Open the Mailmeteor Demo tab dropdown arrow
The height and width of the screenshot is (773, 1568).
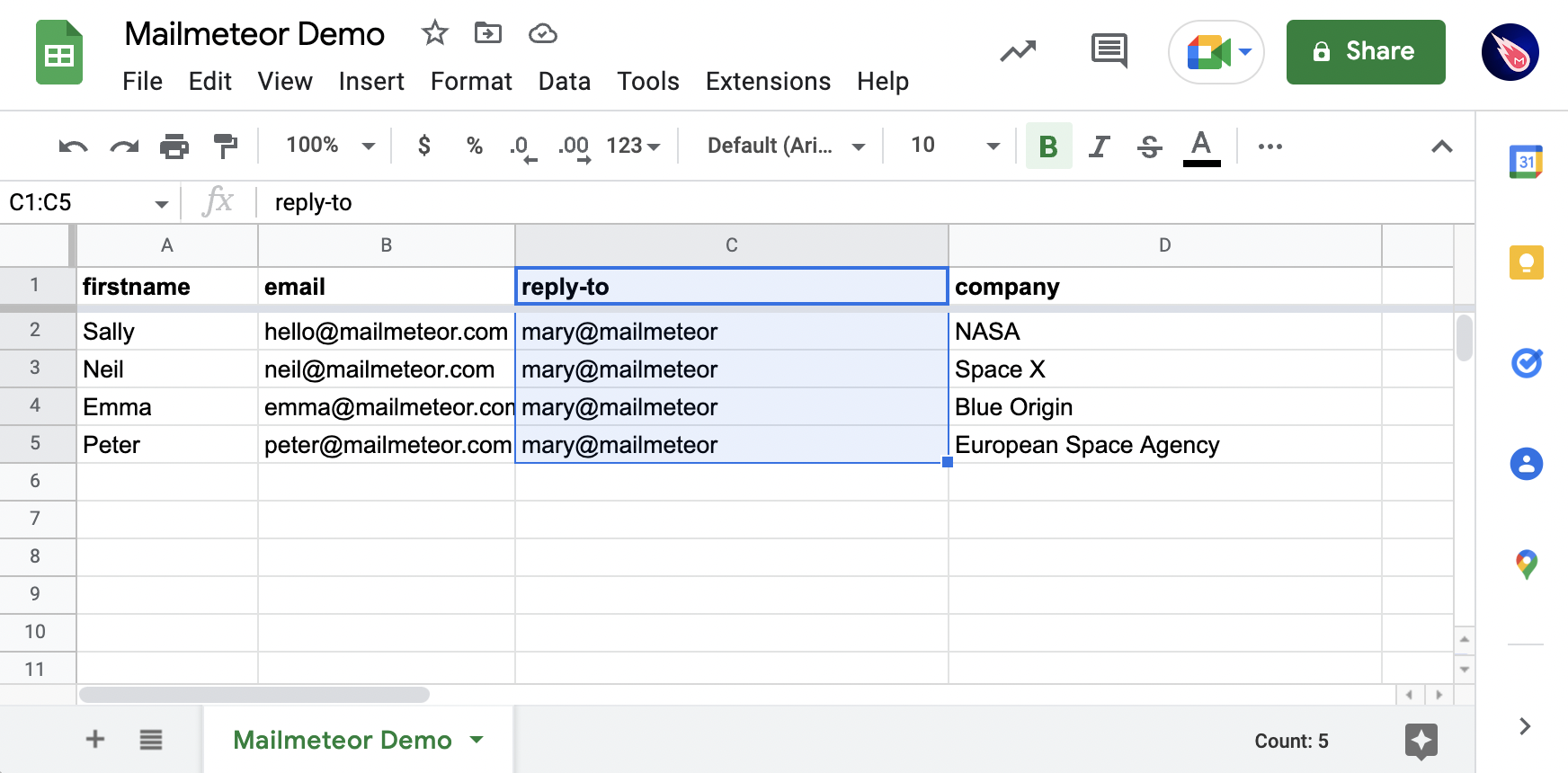pos(477,740)
